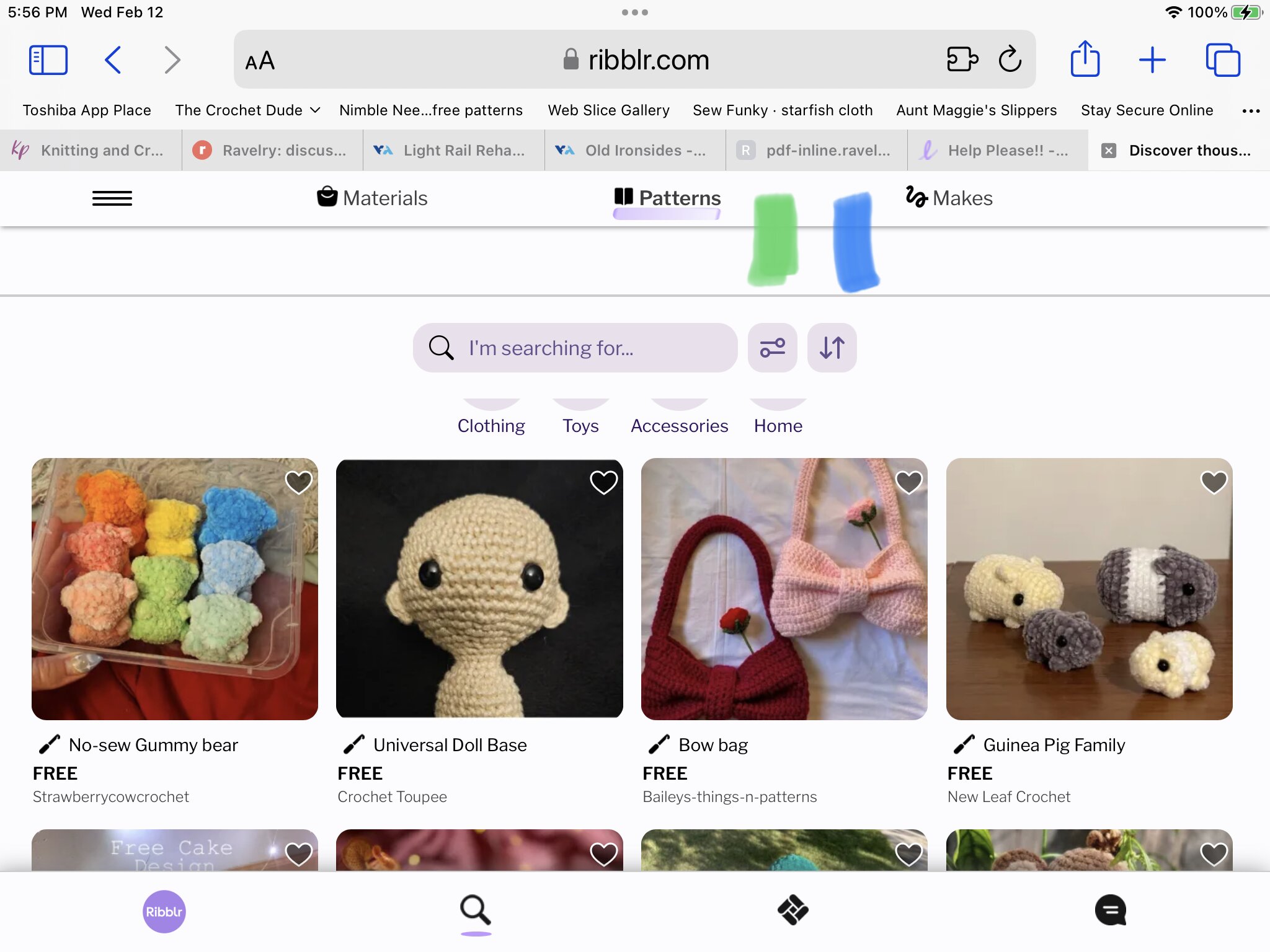This screenshot has height=952, width=1270.
Task: Open the Safari share sheet
Action: tap(1085, 59)
